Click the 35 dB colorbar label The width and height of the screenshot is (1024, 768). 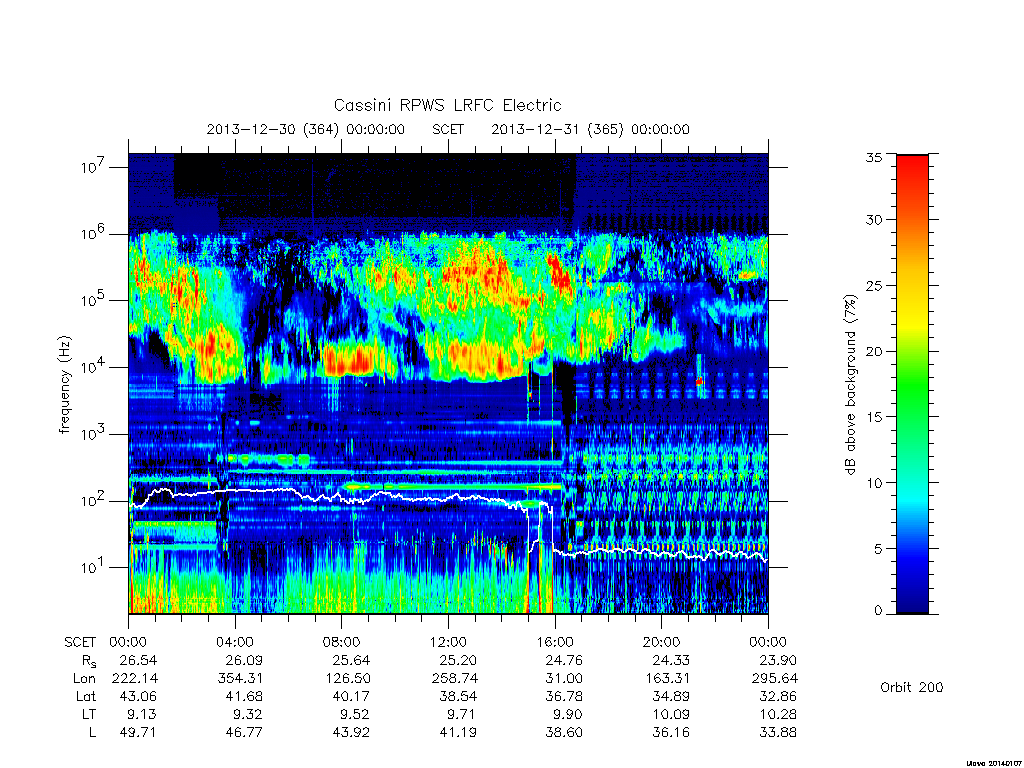pyautogui.click(x=874, y=157)
